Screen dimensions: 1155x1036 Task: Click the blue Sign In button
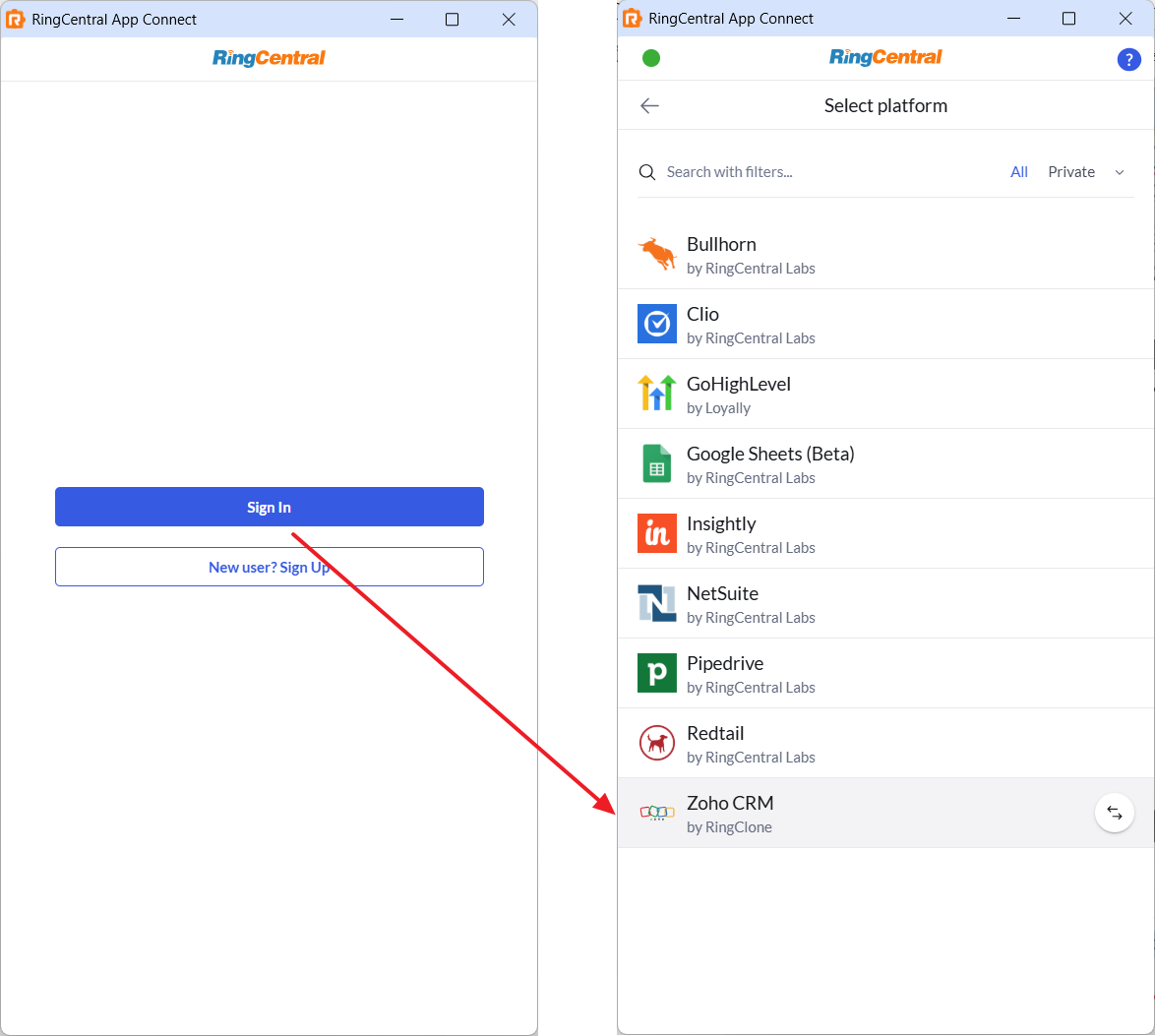point(269,507)
